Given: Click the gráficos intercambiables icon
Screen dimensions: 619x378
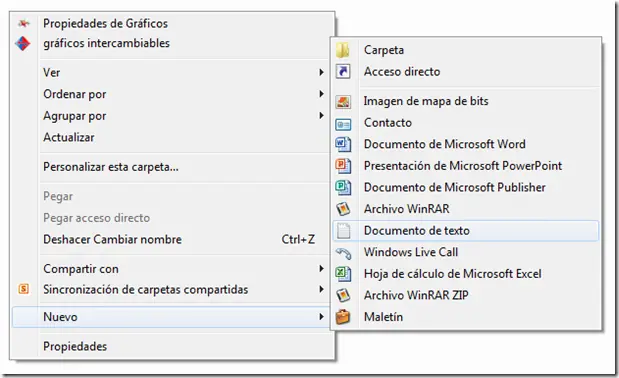Looking at the screenshot, I should [23, 43].
